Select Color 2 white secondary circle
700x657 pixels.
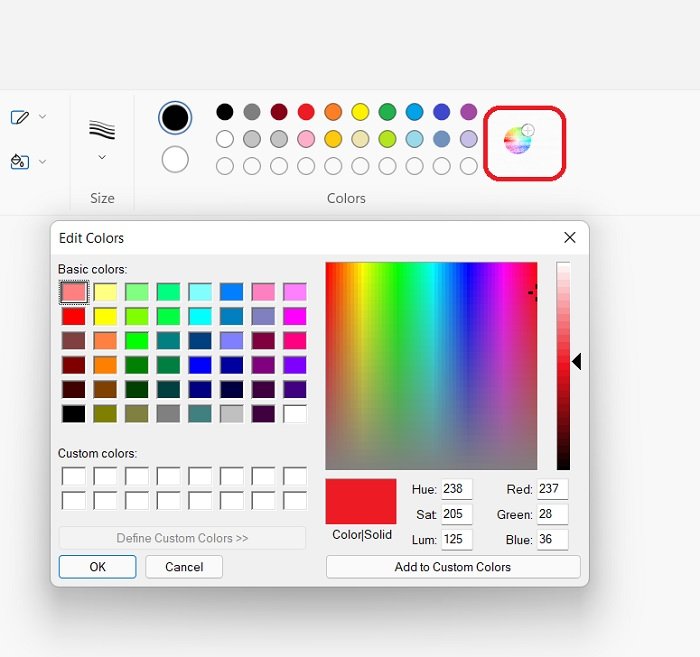point(175,159)
